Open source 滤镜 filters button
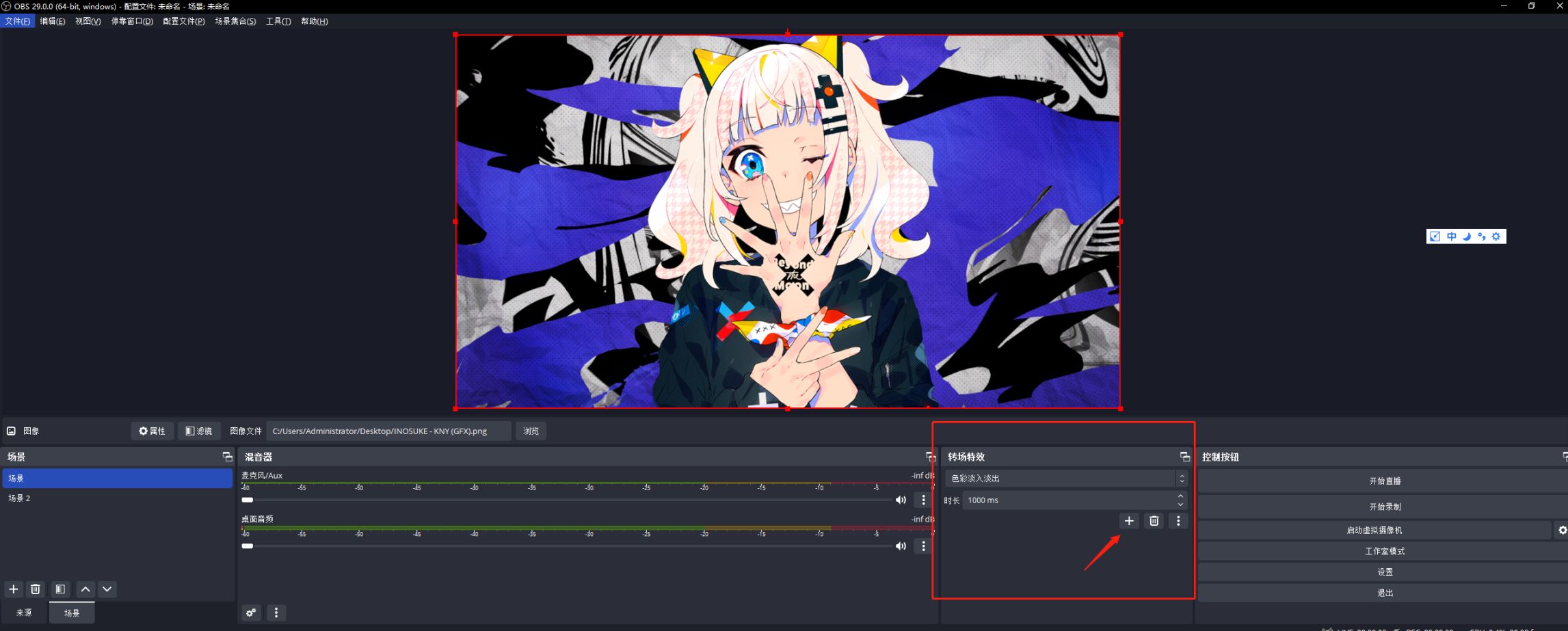 pos(199,431)
